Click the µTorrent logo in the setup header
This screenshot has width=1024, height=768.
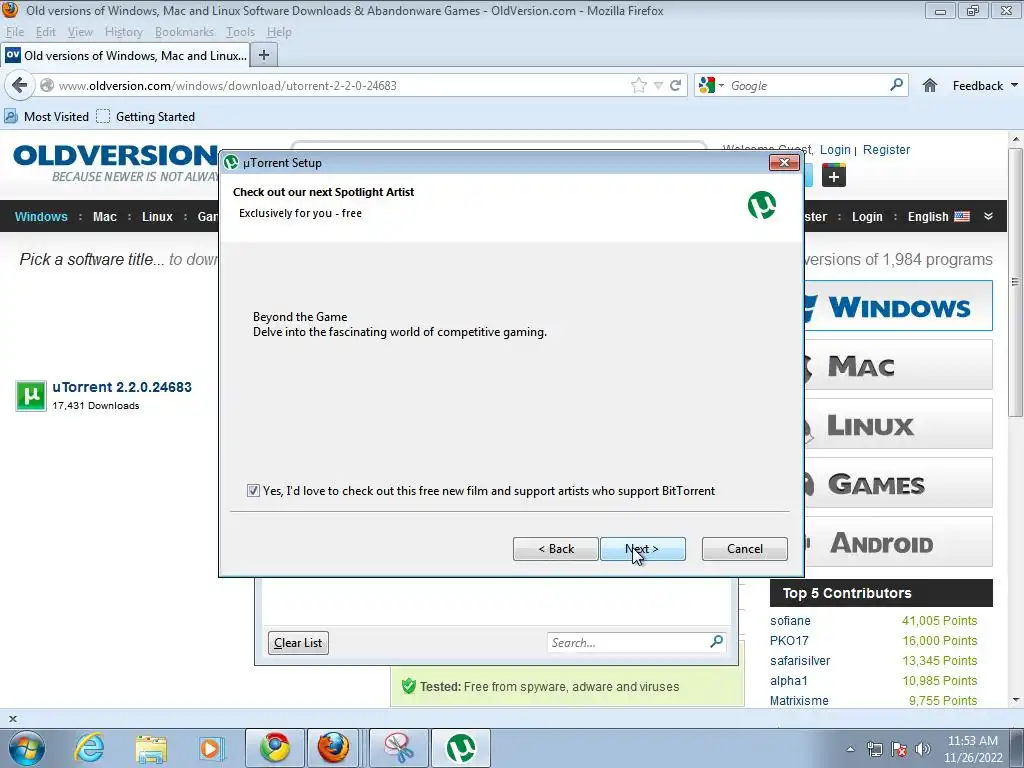(x=761, y=205)
